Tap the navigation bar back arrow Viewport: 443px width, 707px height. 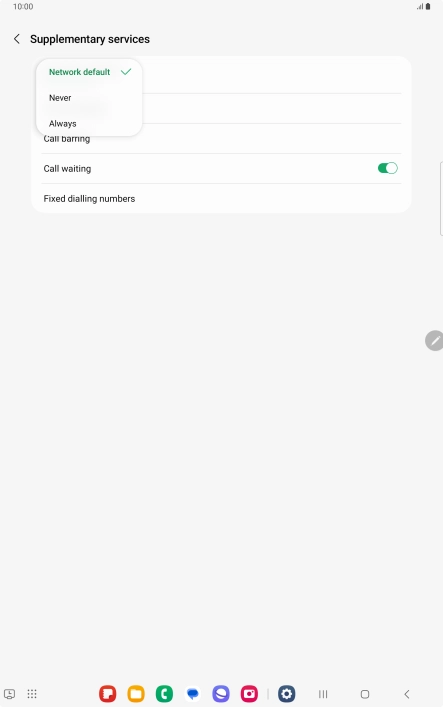tap(407, 694)
